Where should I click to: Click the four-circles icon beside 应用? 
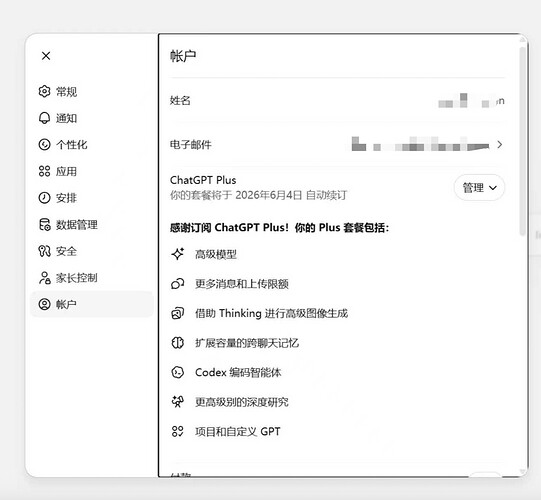[44, 171]
